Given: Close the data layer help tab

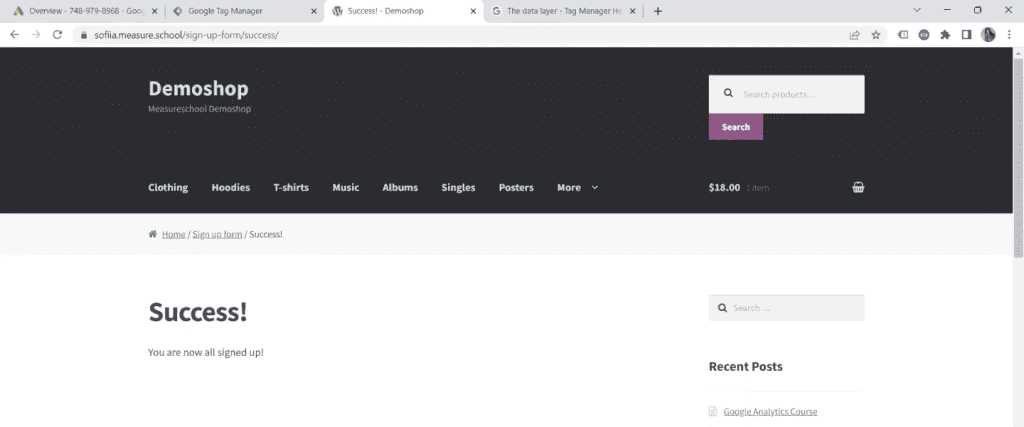Looking at the screenshot, I should click(x=632, y=11).
